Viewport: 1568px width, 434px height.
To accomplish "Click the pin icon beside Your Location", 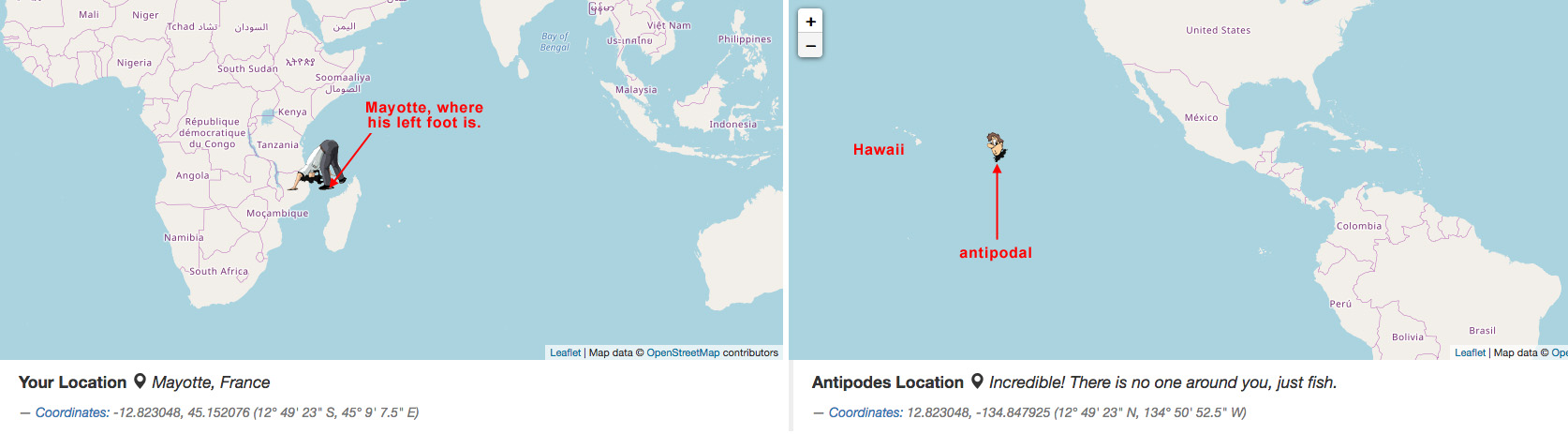I will coord(140,382).
